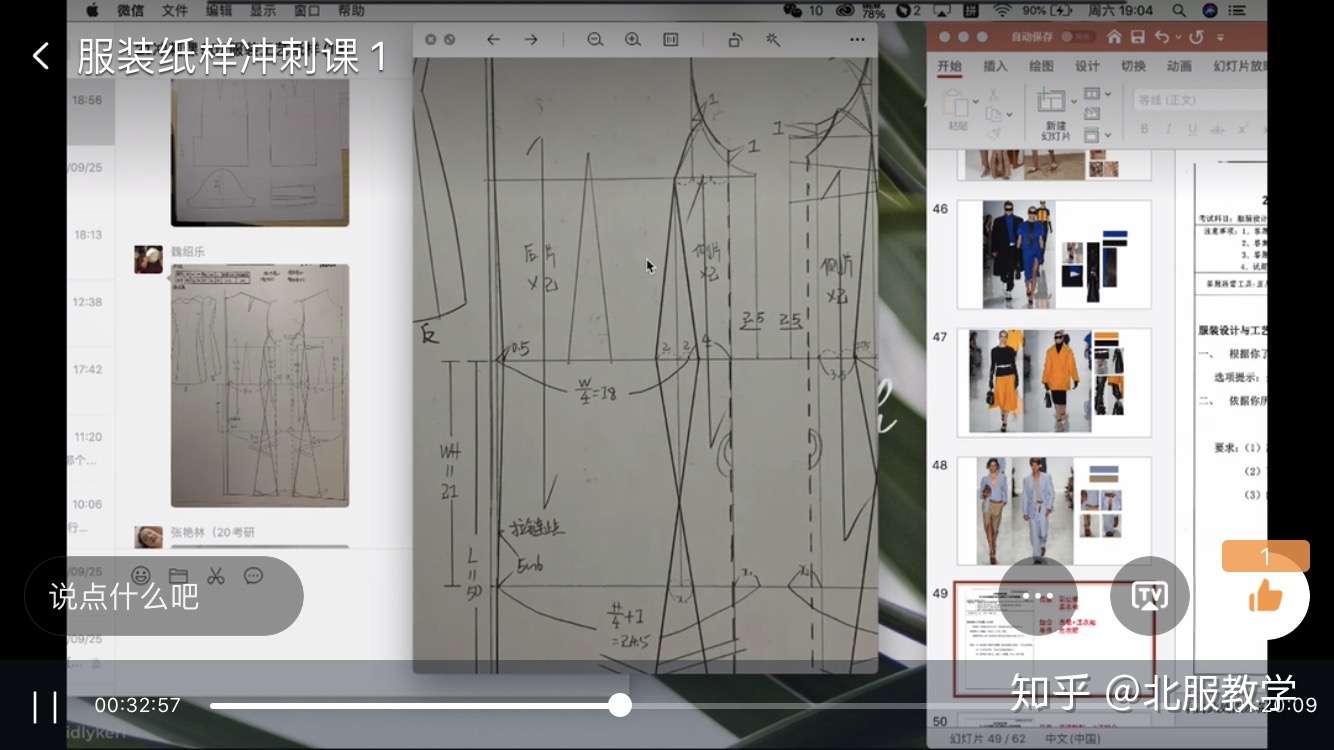Pause the video playback
The image size is (1334, 750).
[x=45, y=706]
